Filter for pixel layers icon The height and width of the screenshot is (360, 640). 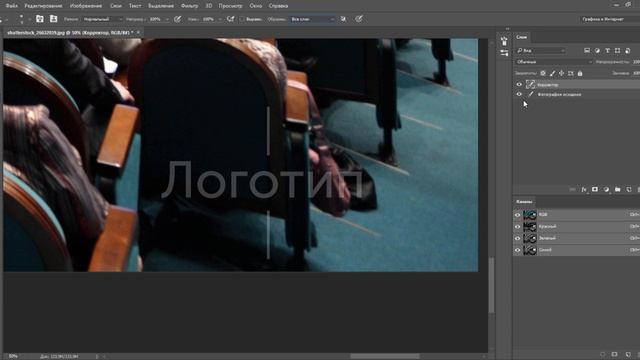[587, 51]
